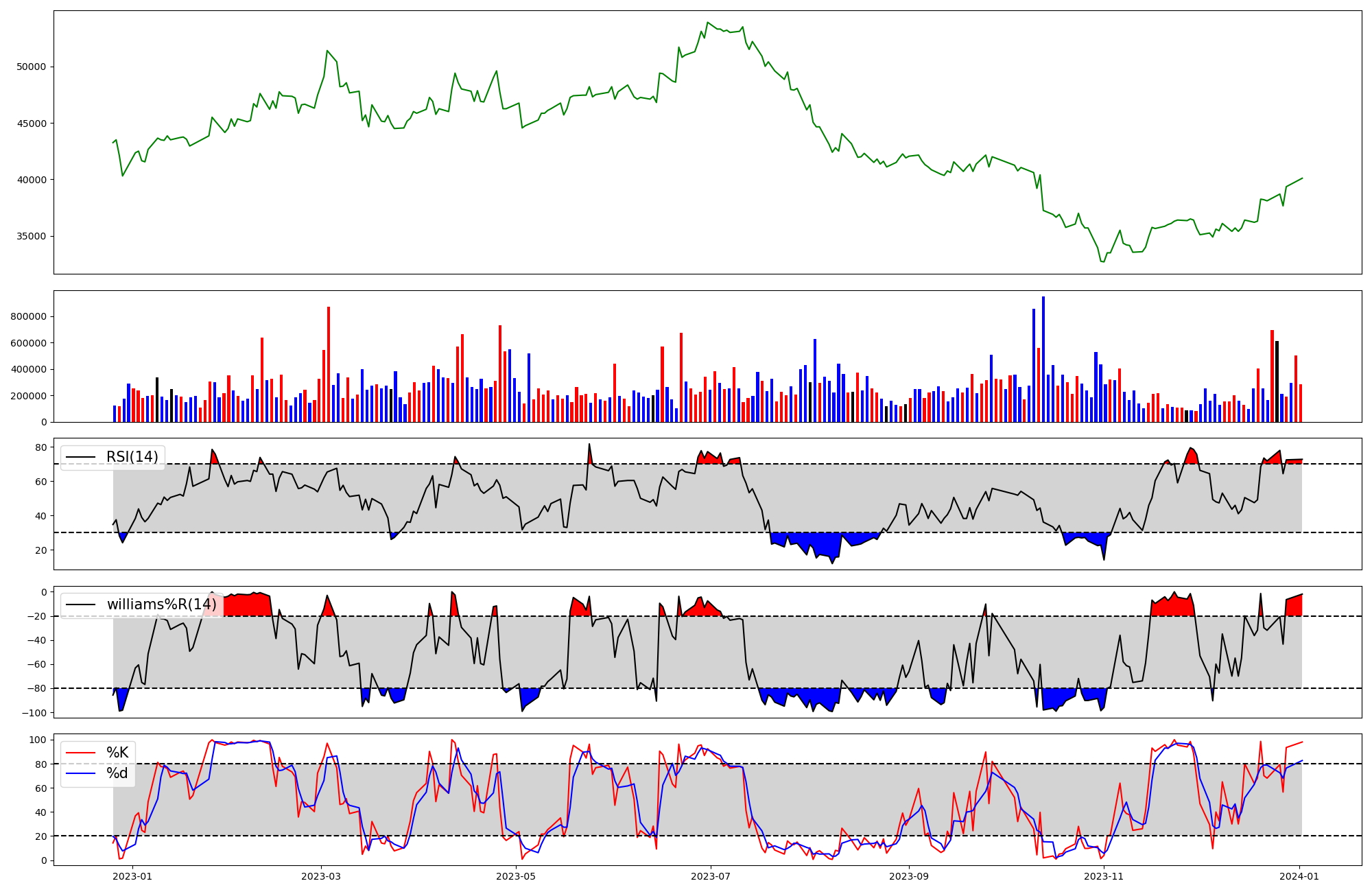
Task: Click the 35000 price axis tick label
Action: 31,236
